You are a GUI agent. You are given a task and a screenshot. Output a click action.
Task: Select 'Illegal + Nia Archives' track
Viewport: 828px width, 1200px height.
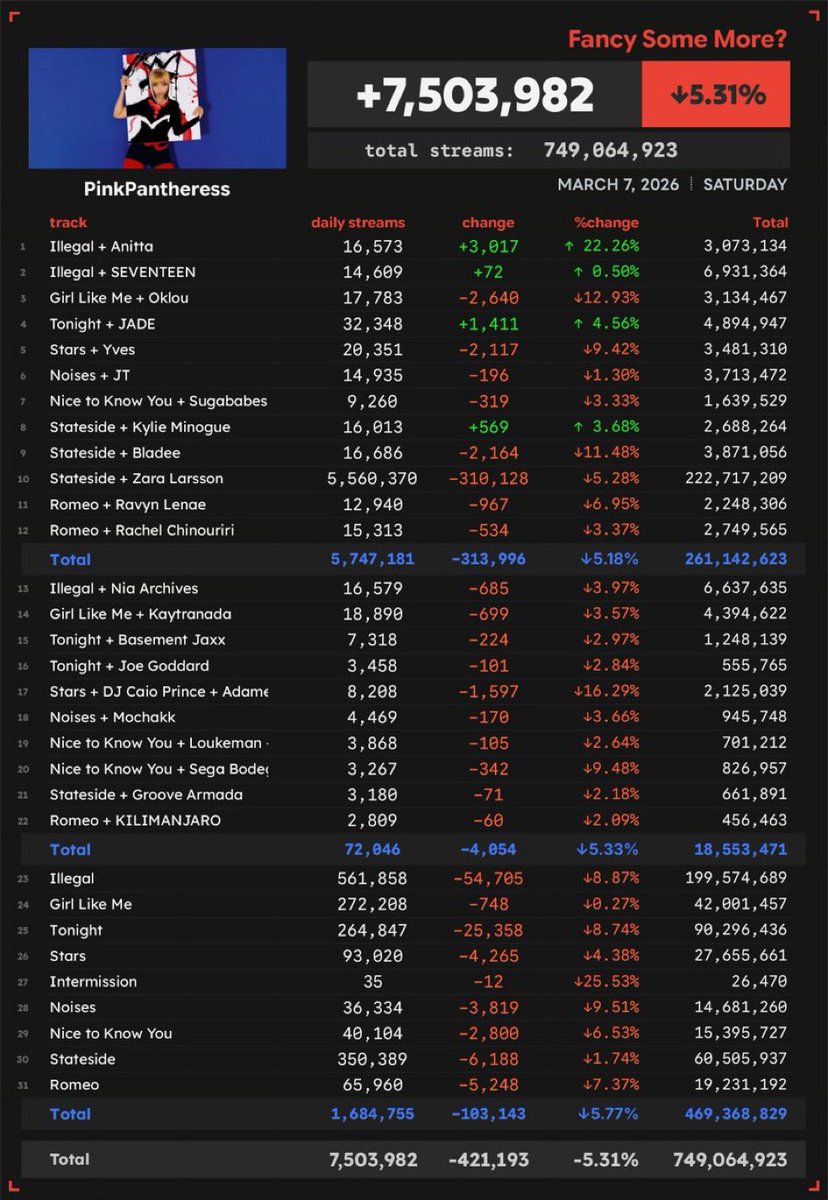click(x=124, y=589)
